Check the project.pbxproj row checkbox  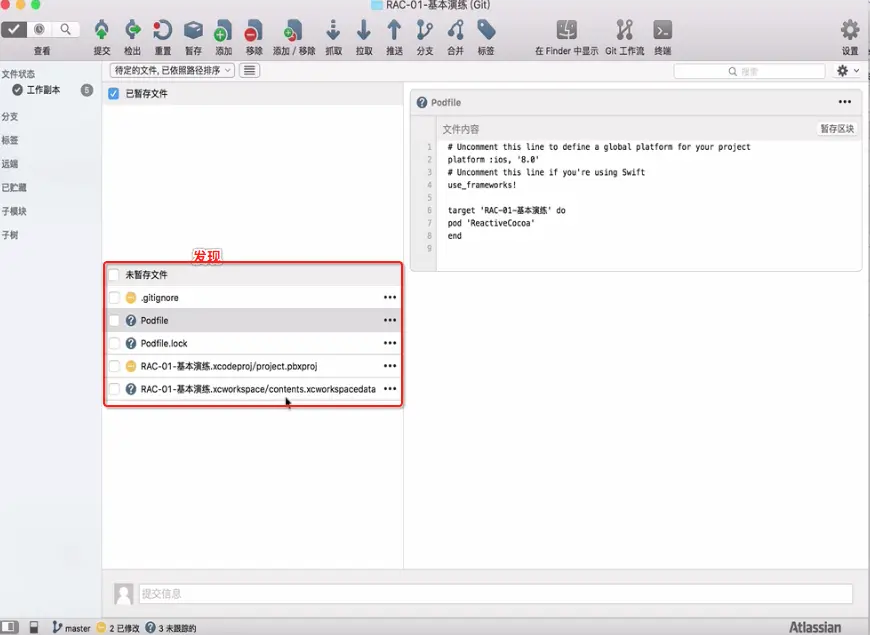tap(114, 366)
